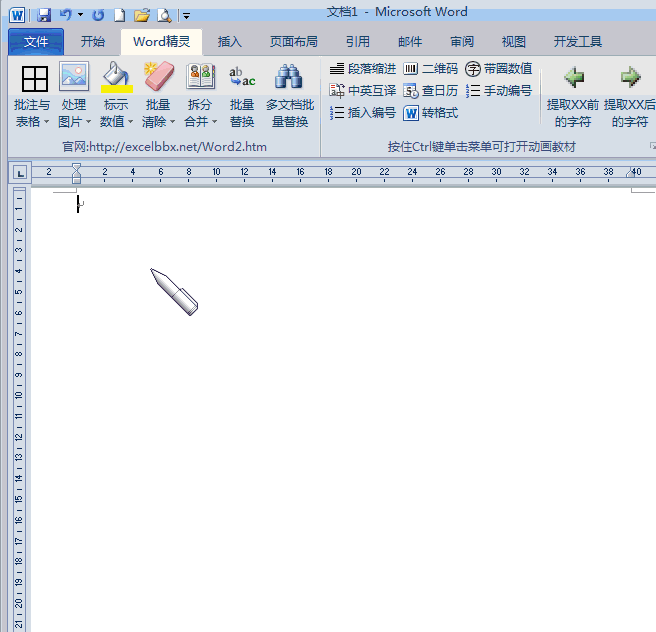656x632 pixels.
Task: Open the 文件 tab
Action: [x=36, y=42]
